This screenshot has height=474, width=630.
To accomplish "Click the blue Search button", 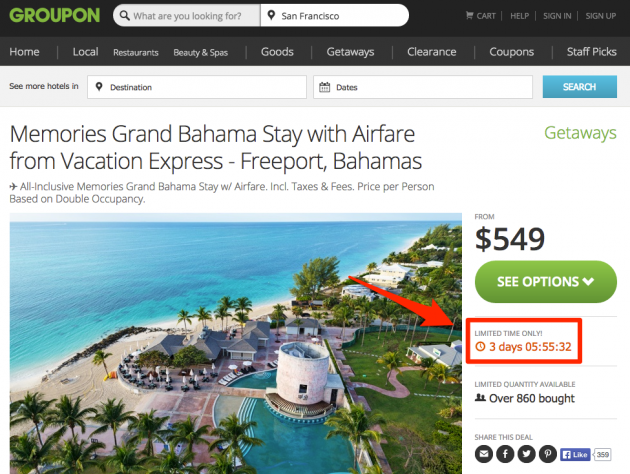I will click(579, 87).
